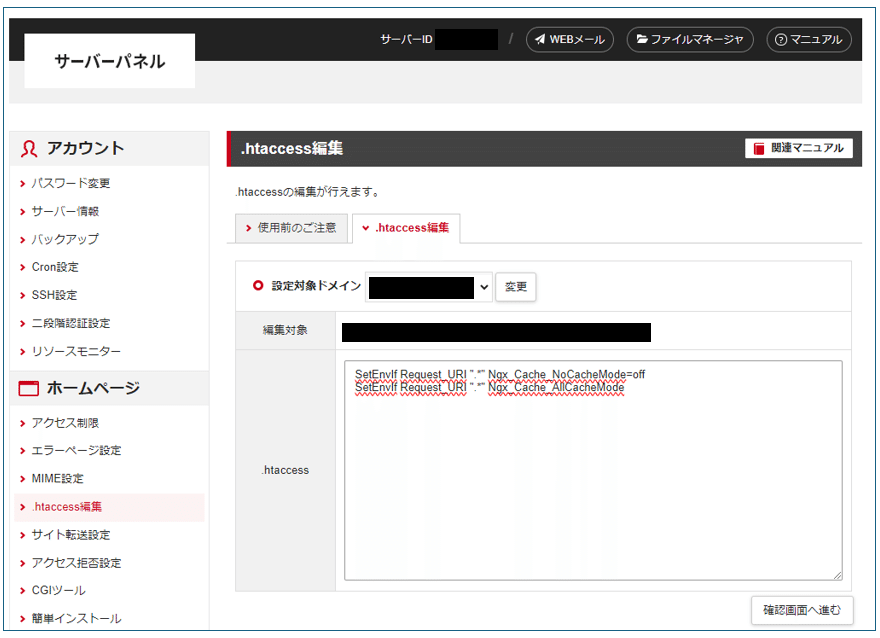Open アクセス制限 in sidebar

click(x=65, y=423)
